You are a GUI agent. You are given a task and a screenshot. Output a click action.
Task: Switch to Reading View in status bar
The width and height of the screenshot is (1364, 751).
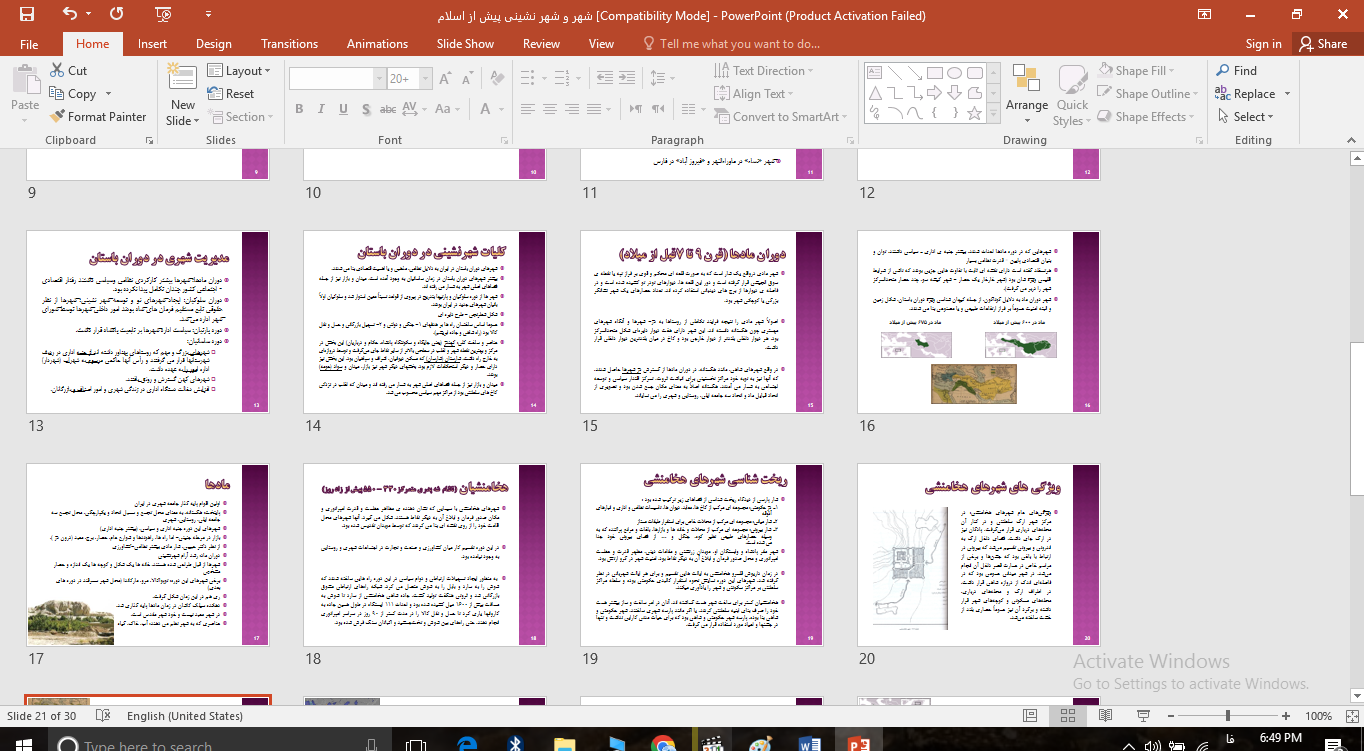[x=1105, y=716]
